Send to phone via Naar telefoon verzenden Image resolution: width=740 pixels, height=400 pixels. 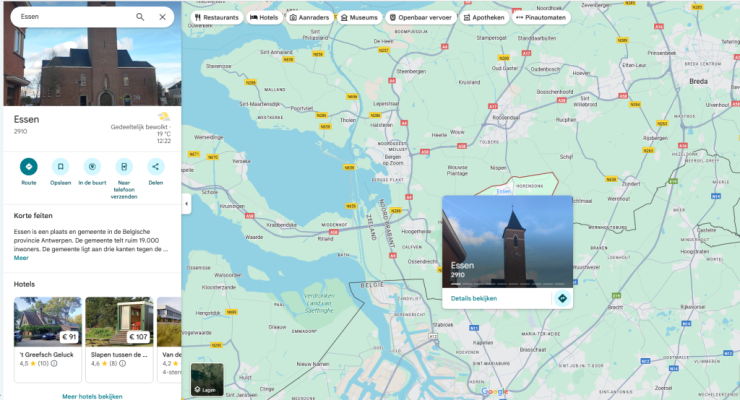(124, 167)
